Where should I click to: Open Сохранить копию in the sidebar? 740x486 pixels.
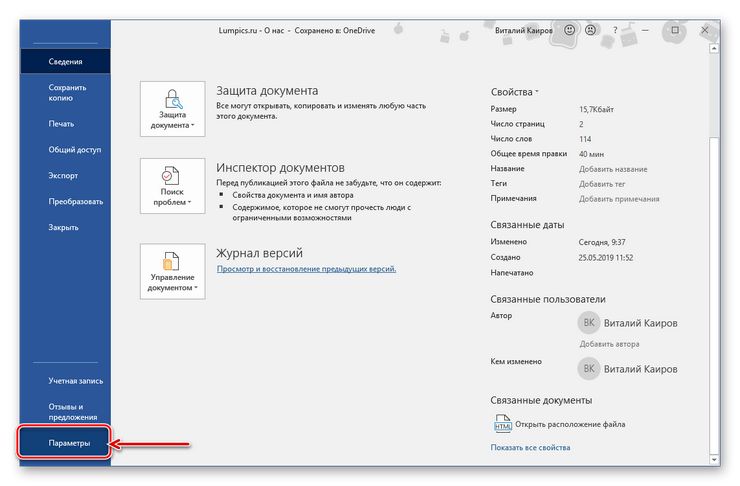pyautogui.click(x=65, y=93)
